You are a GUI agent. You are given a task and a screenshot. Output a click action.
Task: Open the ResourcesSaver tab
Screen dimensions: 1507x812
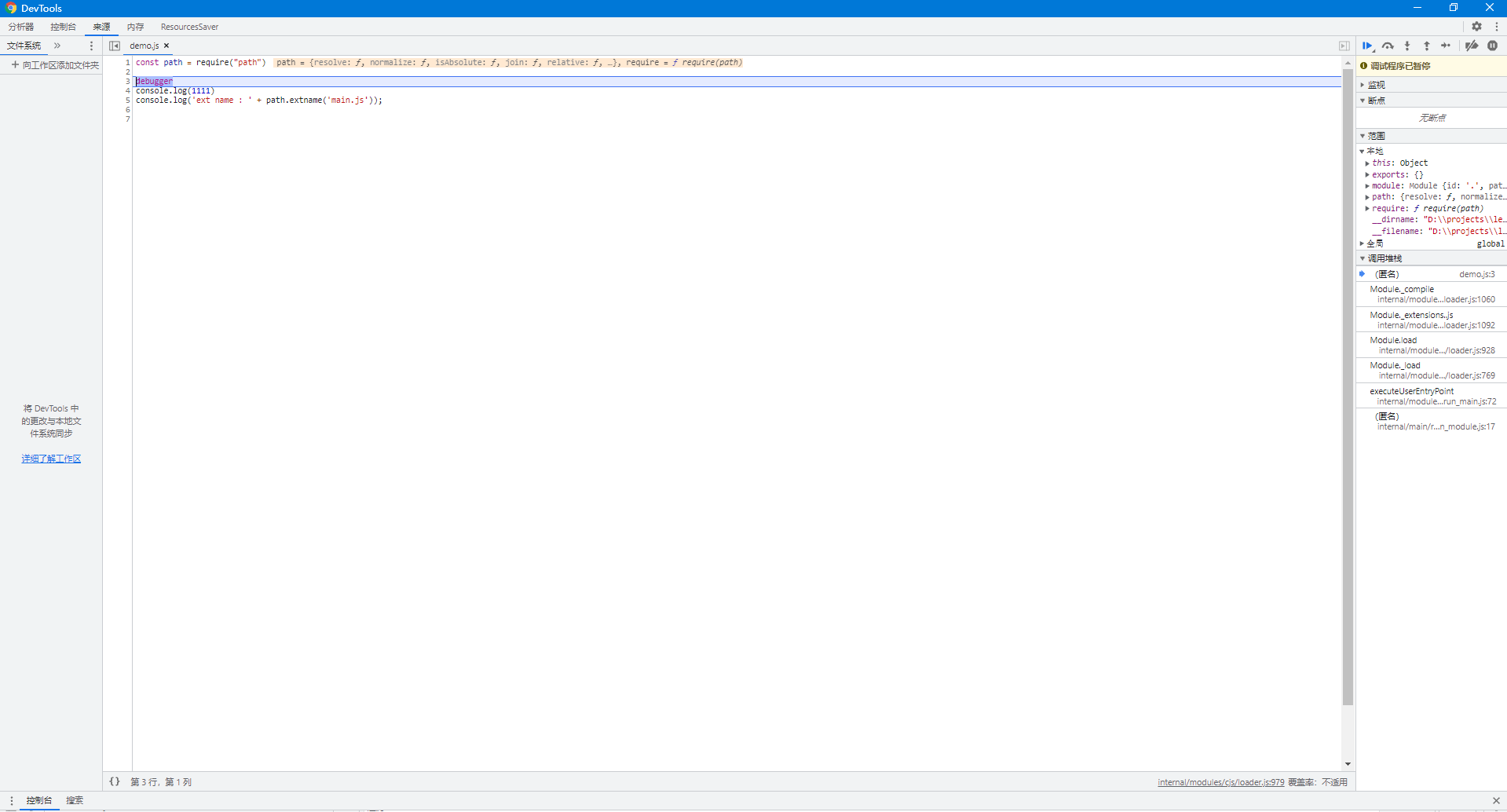tap(189, 27)
